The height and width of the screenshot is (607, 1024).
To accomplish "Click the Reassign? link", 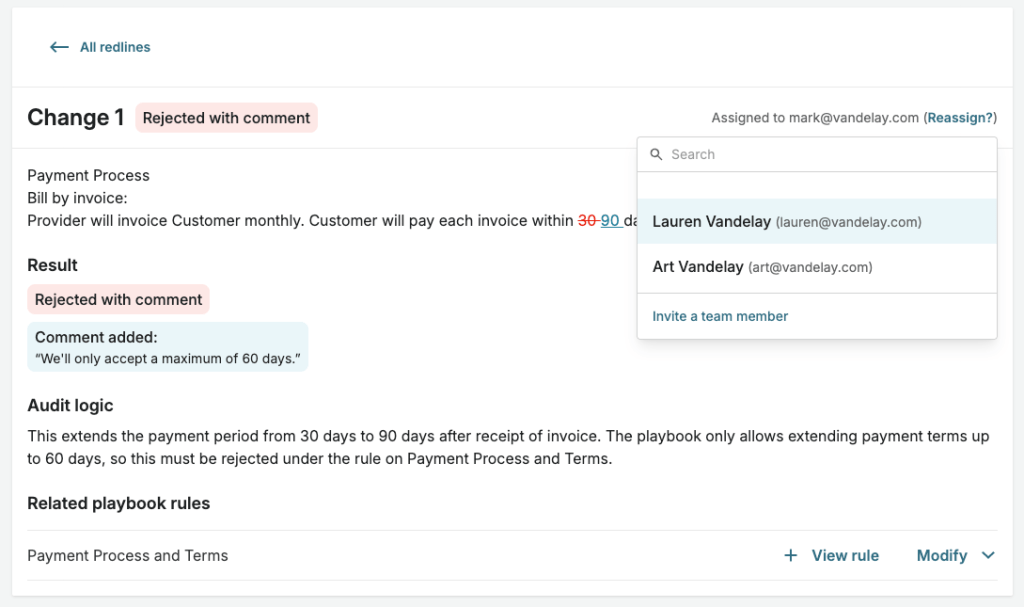I will (960, 118).
